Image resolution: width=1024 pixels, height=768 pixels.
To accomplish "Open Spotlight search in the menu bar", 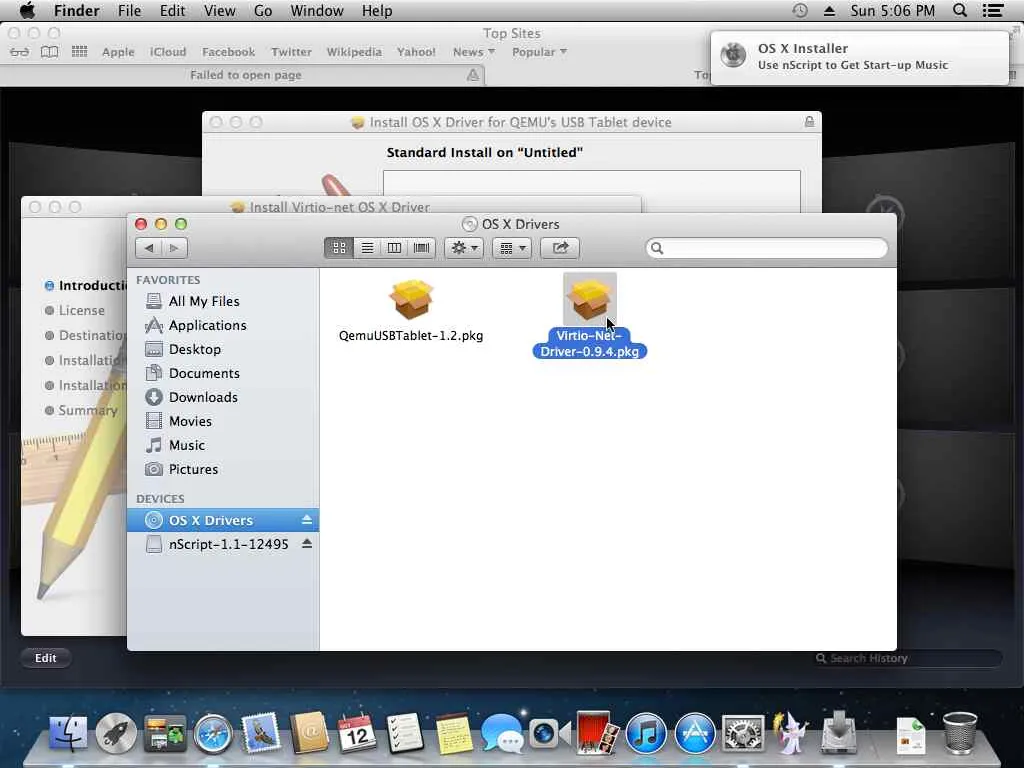I will [960, 10].
